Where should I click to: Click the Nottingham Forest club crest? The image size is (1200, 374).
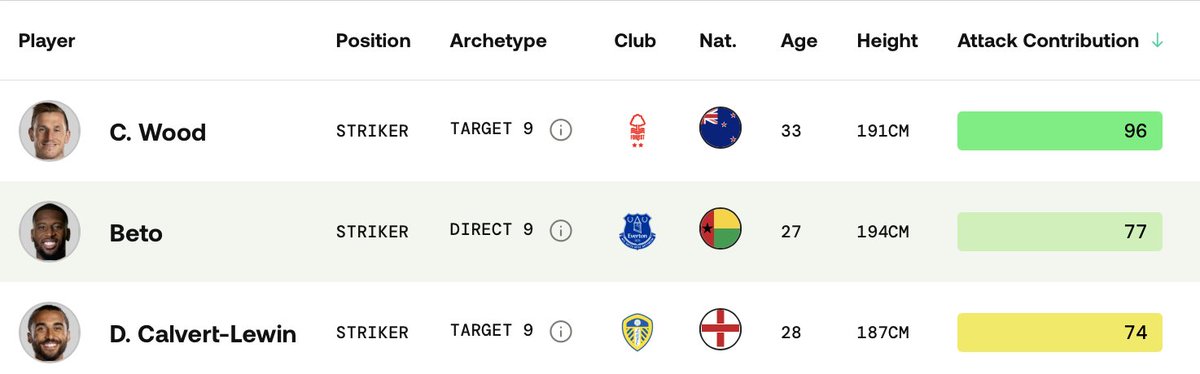[636, 130]
